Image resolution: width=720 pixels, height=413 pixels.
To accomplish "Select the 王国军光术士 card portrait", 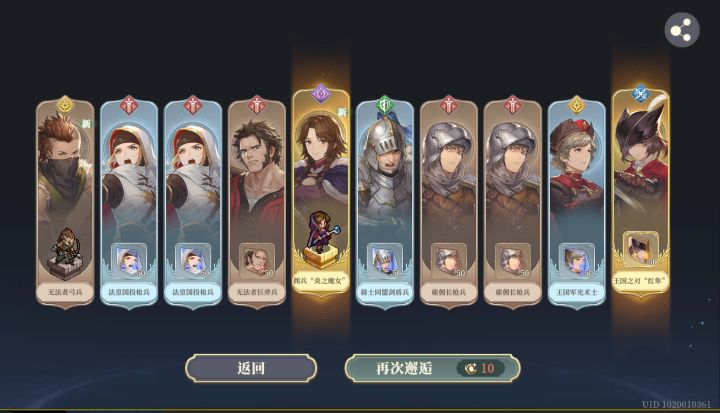I will pyautogui.click(x=577, y=202).
